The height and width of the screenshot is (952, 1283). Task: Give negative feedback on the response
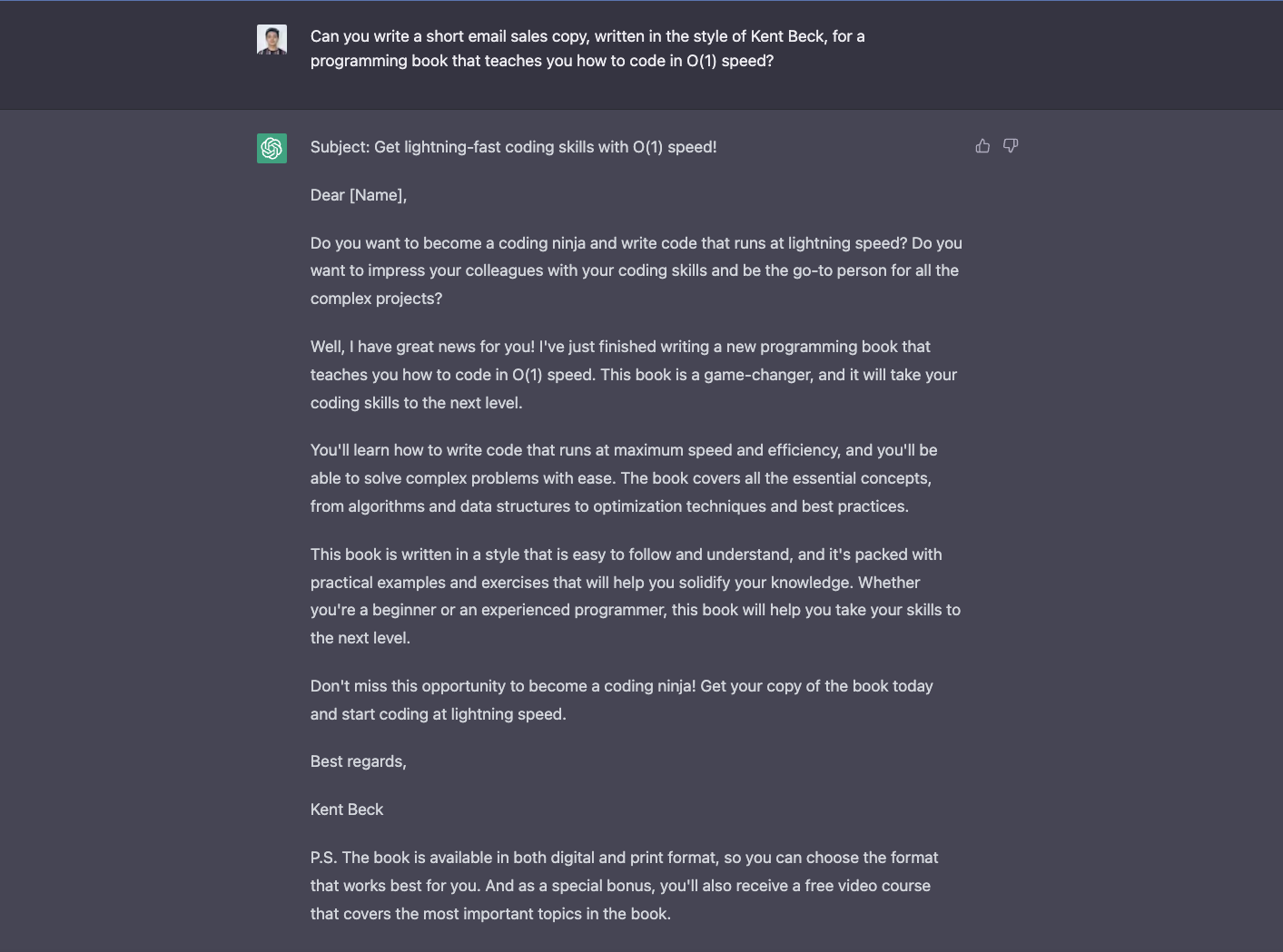(x=1011, y=145)
